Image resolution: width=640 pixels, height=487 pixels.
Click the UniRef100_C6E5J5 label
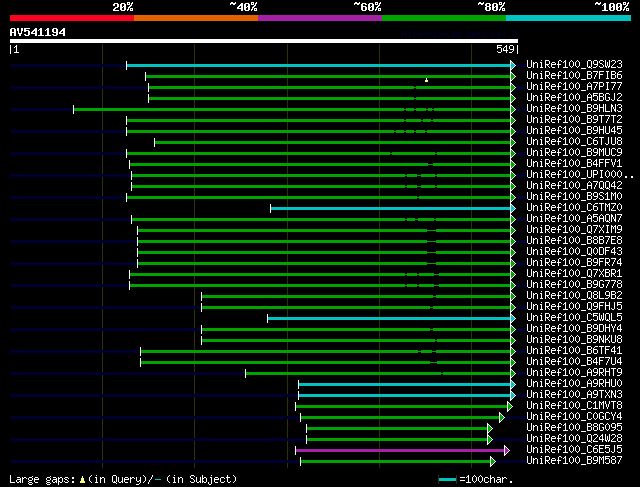pyautogui.click(x=574, y=450)
